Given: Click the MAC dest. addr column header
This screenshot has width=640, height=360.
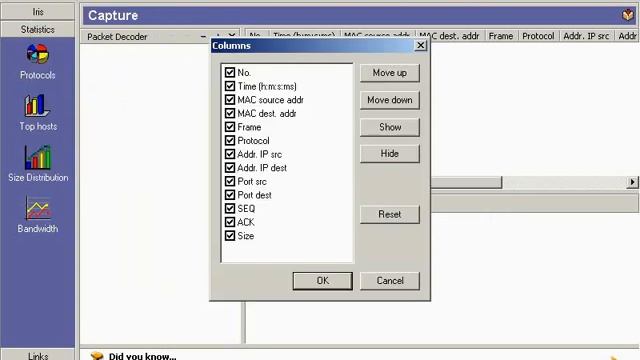Looking at the screenshot, I should click(x=450, y=36).
